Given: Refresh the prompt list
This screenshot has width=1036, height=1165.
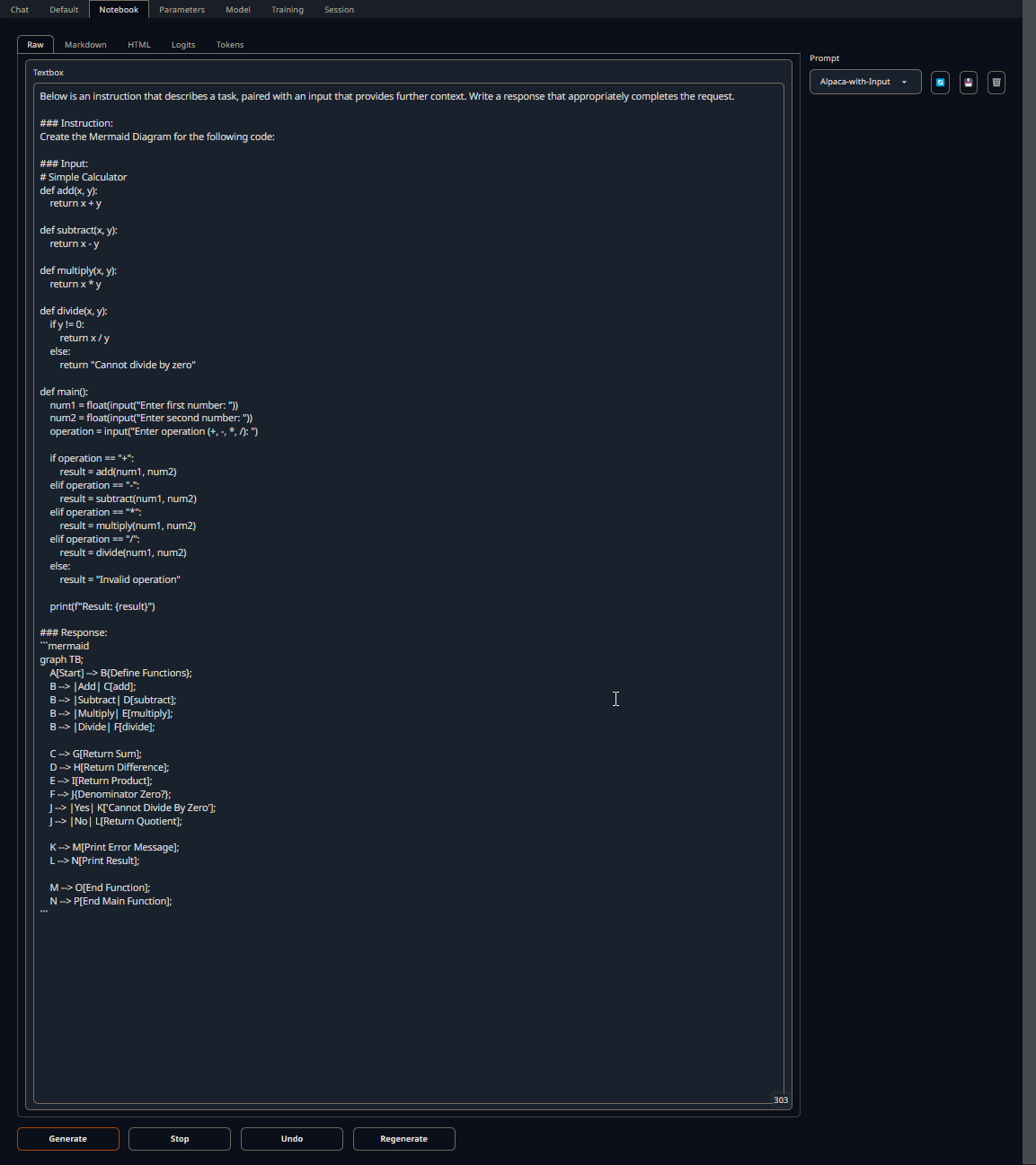Looking at the screenshot, I should pyautogui.click(x=940, y=83).
